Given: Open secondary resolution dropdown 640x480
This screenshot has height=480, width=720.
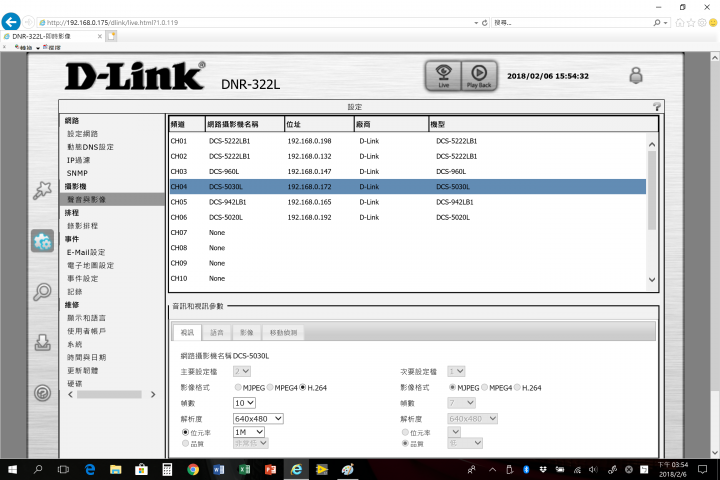Looking at the screenshot, I should [x=472, y=418].
